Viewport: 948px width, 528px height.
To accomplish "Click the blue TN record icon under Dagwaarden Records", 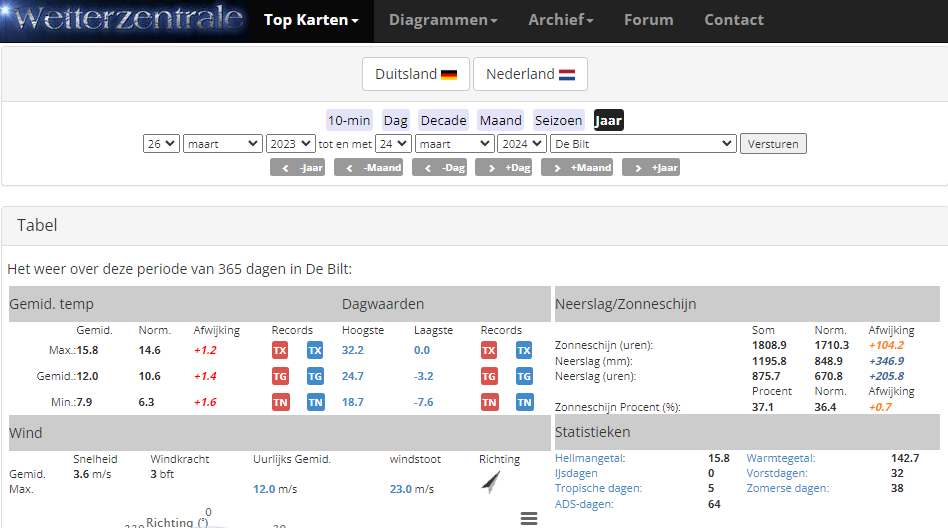I will [524, 402].
